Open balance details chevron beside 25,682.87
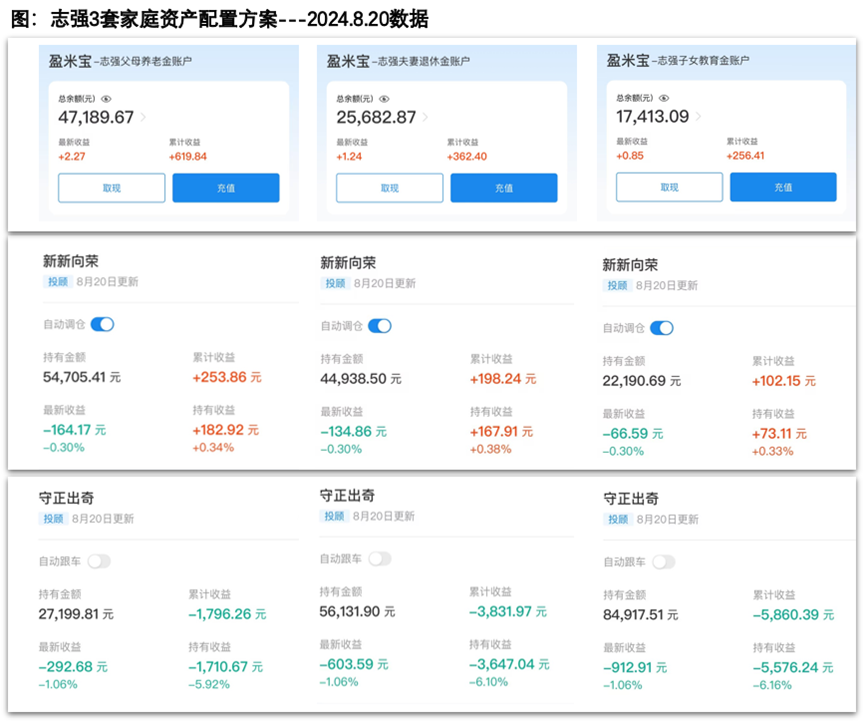 click(x=425, y=117)
